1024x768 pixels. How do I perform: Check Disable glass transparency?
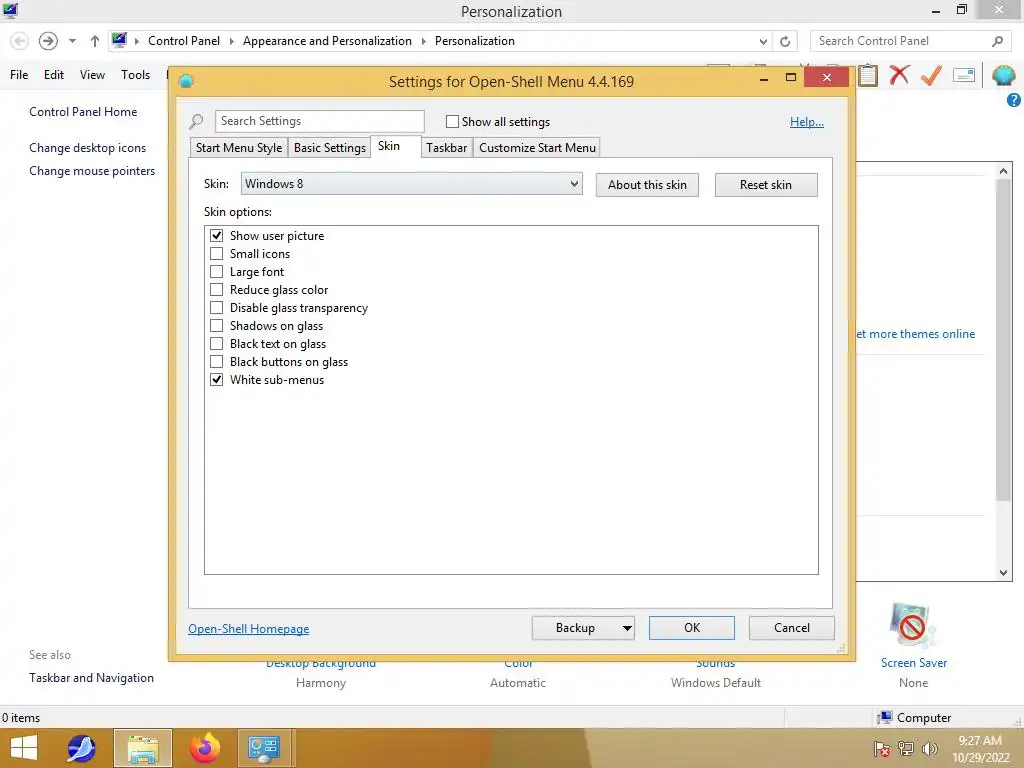coord(216,308)
